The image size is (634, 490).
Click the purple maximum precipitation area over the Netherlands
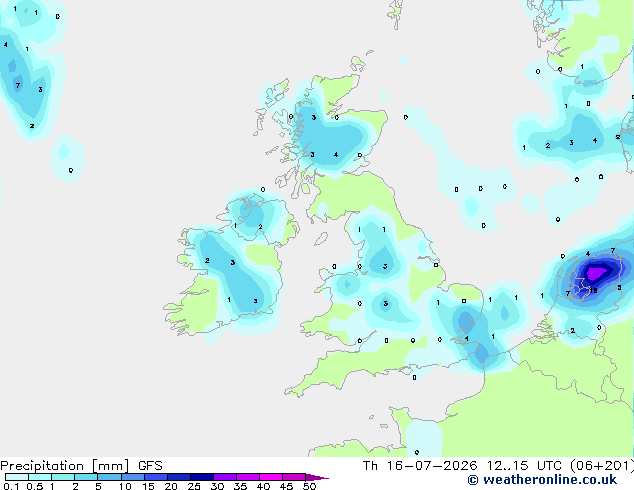click(596, 273)
